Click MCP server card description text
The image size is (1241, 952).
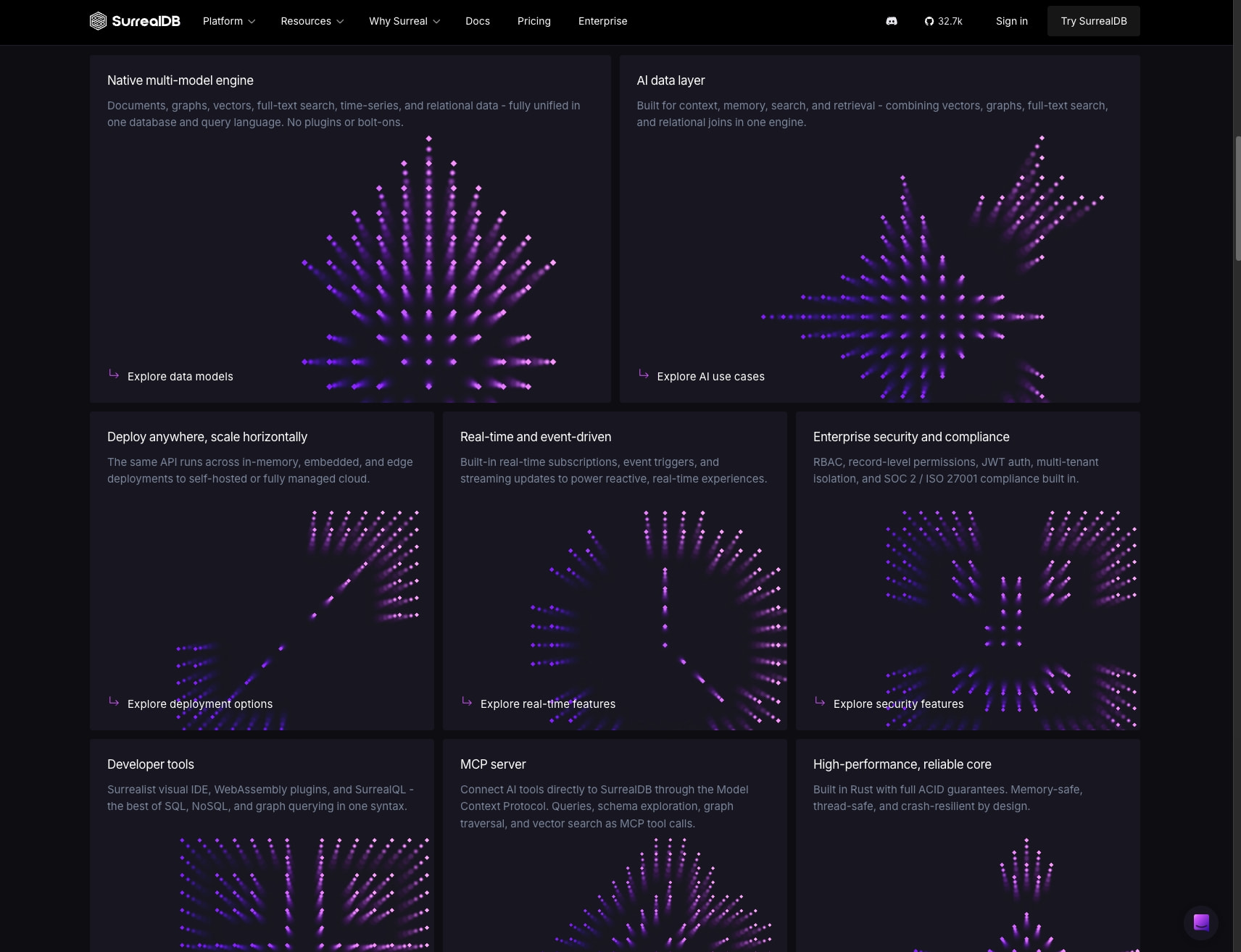[x=605, y=806]
